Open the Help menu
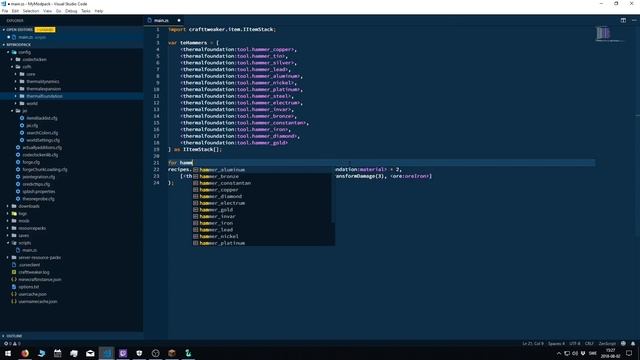The height and width of the screenshot is (360, 640). pyautogui.click(x=99, y=11)
